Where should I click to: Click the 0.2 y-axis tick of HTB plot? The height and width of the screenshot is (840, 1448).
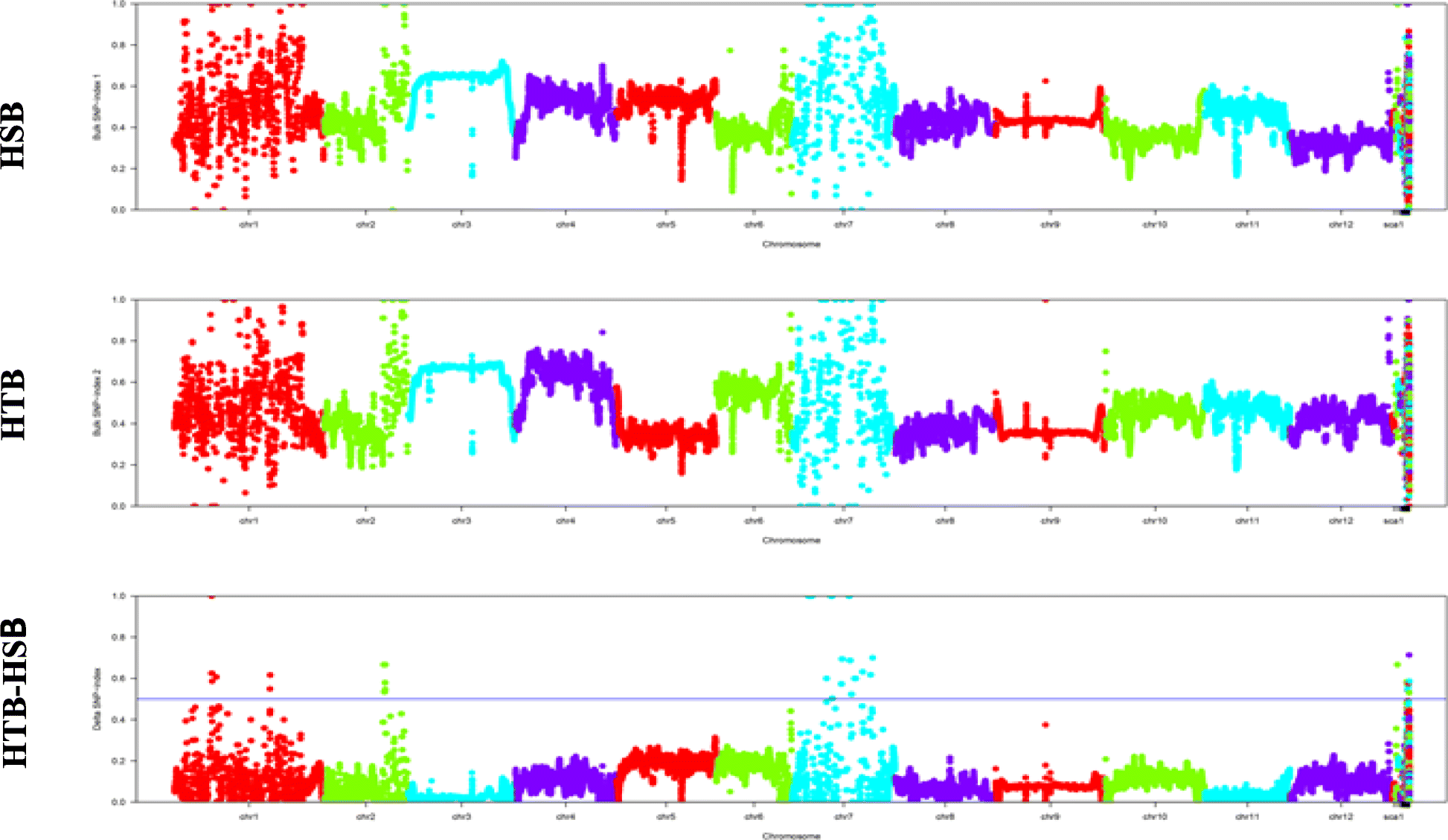[118, 465]
